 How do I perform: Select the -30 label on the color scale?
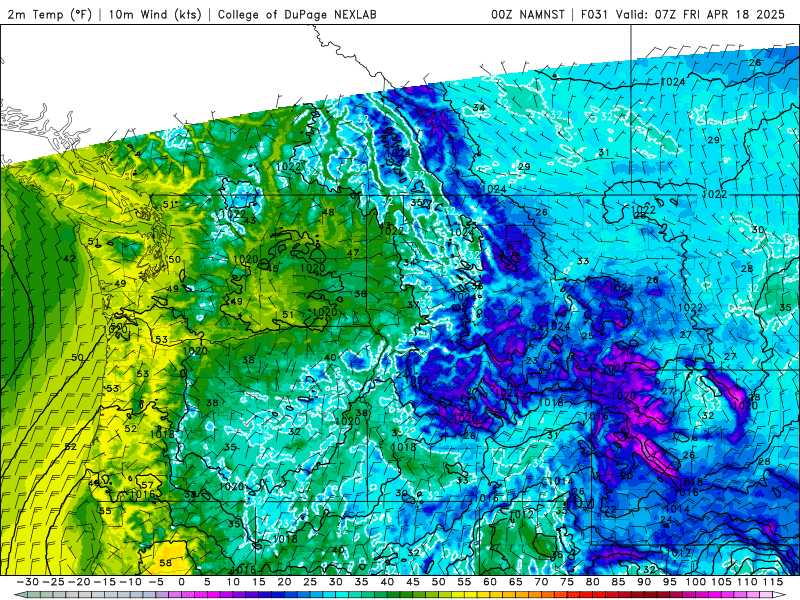pyautogui.click(x=28, y=582)
